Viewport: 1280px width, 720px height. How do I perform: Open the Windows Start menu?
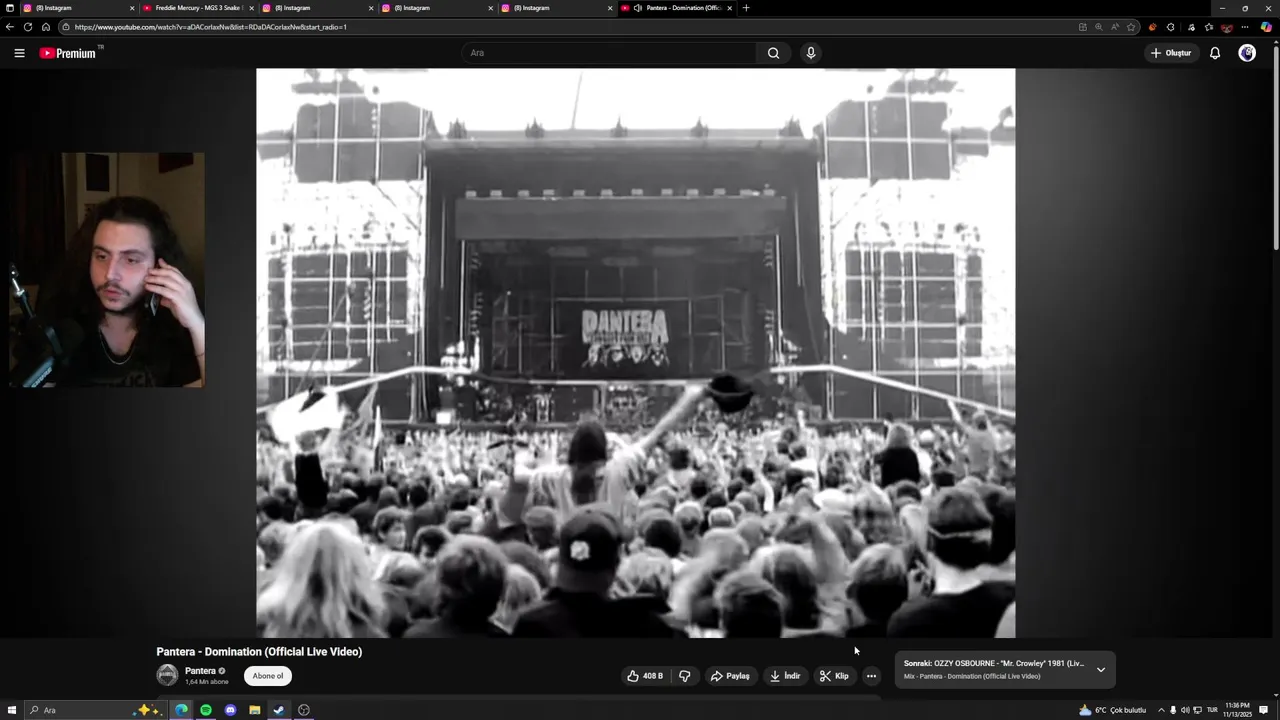click(12, 710)
